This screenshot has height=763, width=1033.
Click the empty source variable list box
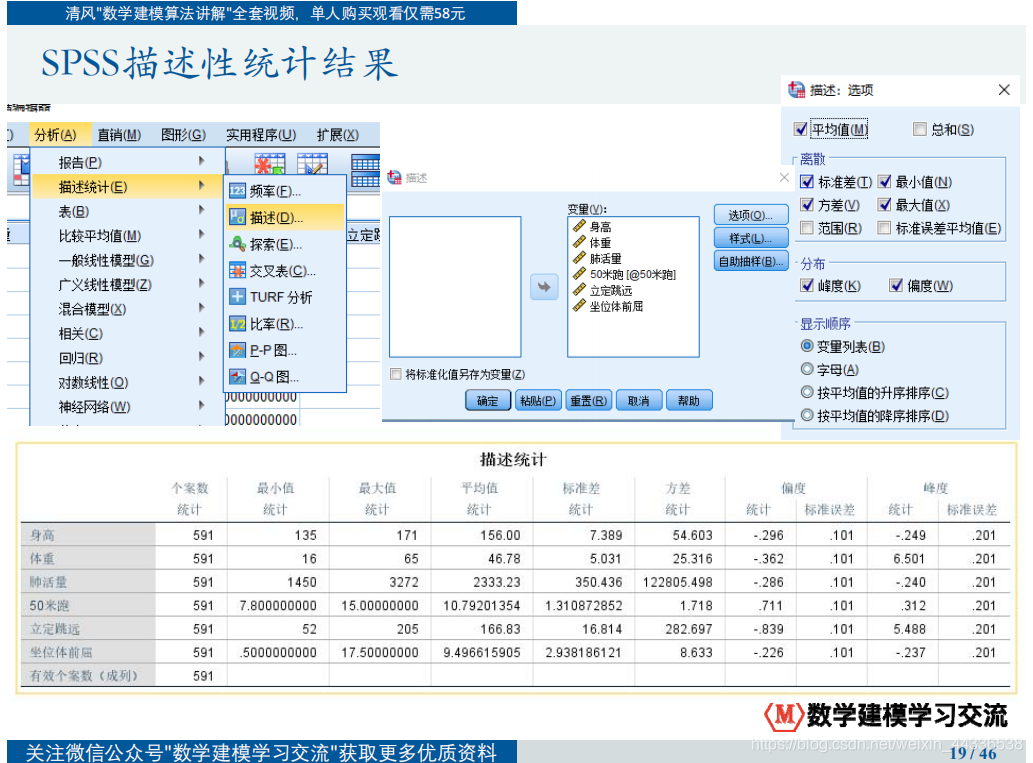click(455, 287)
